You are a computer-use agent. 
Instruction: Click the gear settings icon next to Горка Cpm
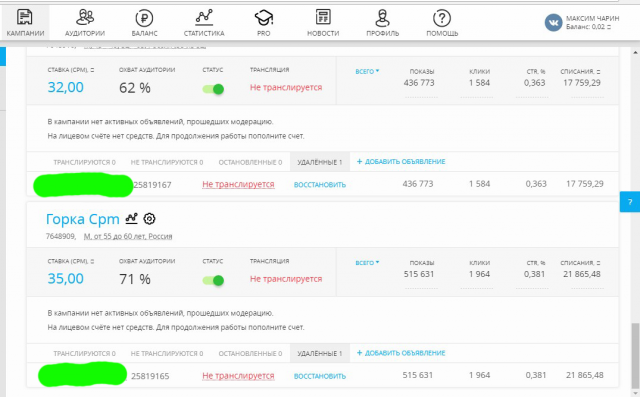coord(149,219)
